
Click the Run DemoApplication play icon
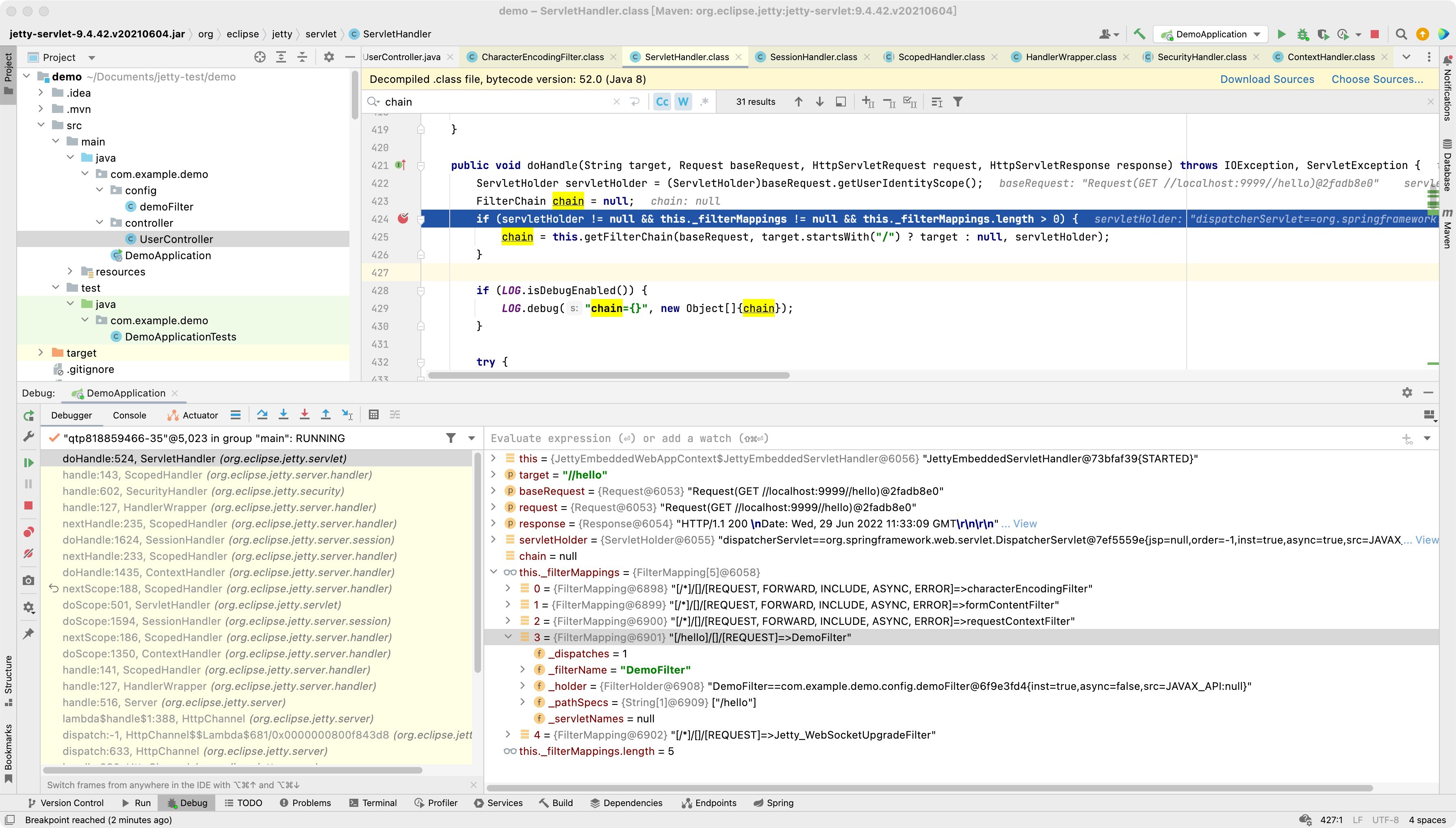(1281, 34)
